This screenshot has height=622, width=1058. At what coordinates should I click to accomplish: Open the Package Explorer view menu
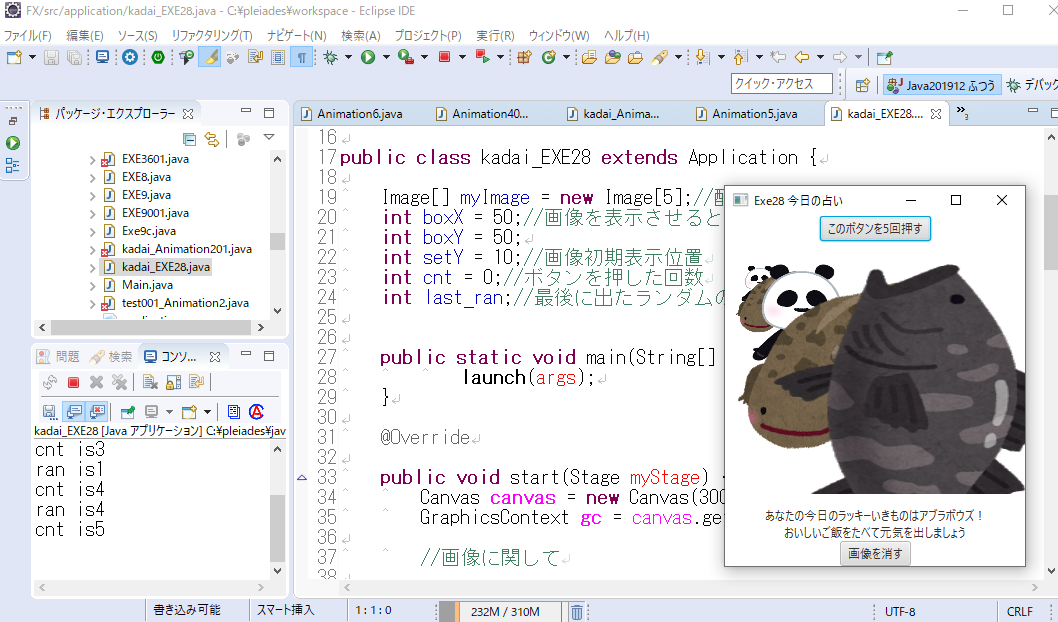pyautogui.click(x=268, y=139)
